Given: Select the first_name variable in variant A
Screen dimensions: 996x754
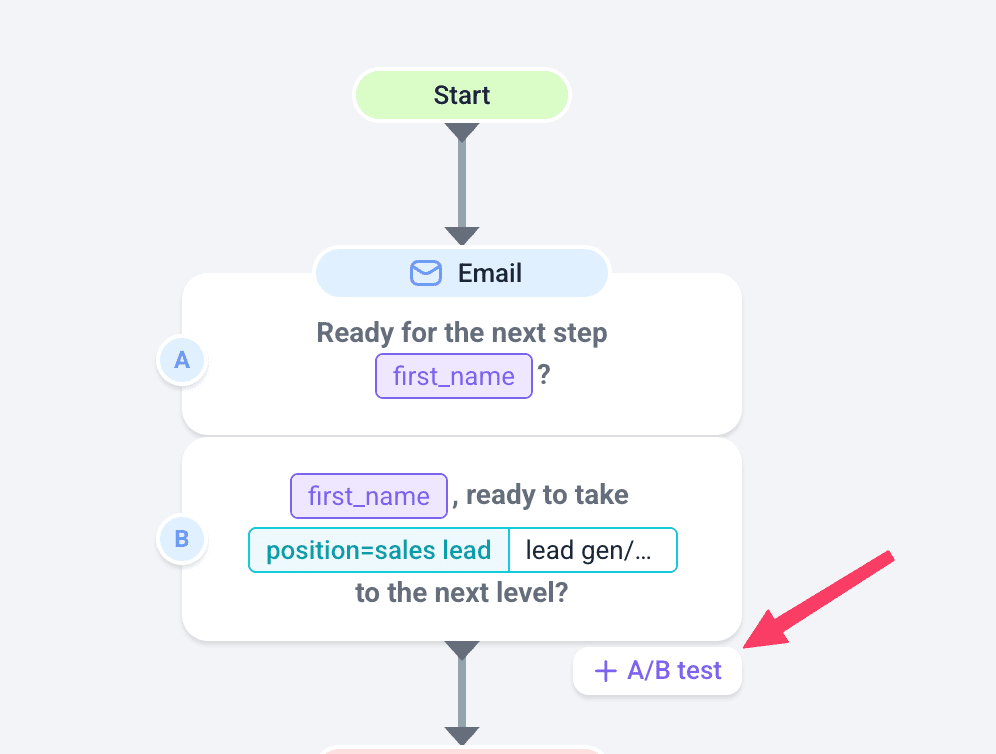Looking at the screenshot, I should (x=454, y=377).
